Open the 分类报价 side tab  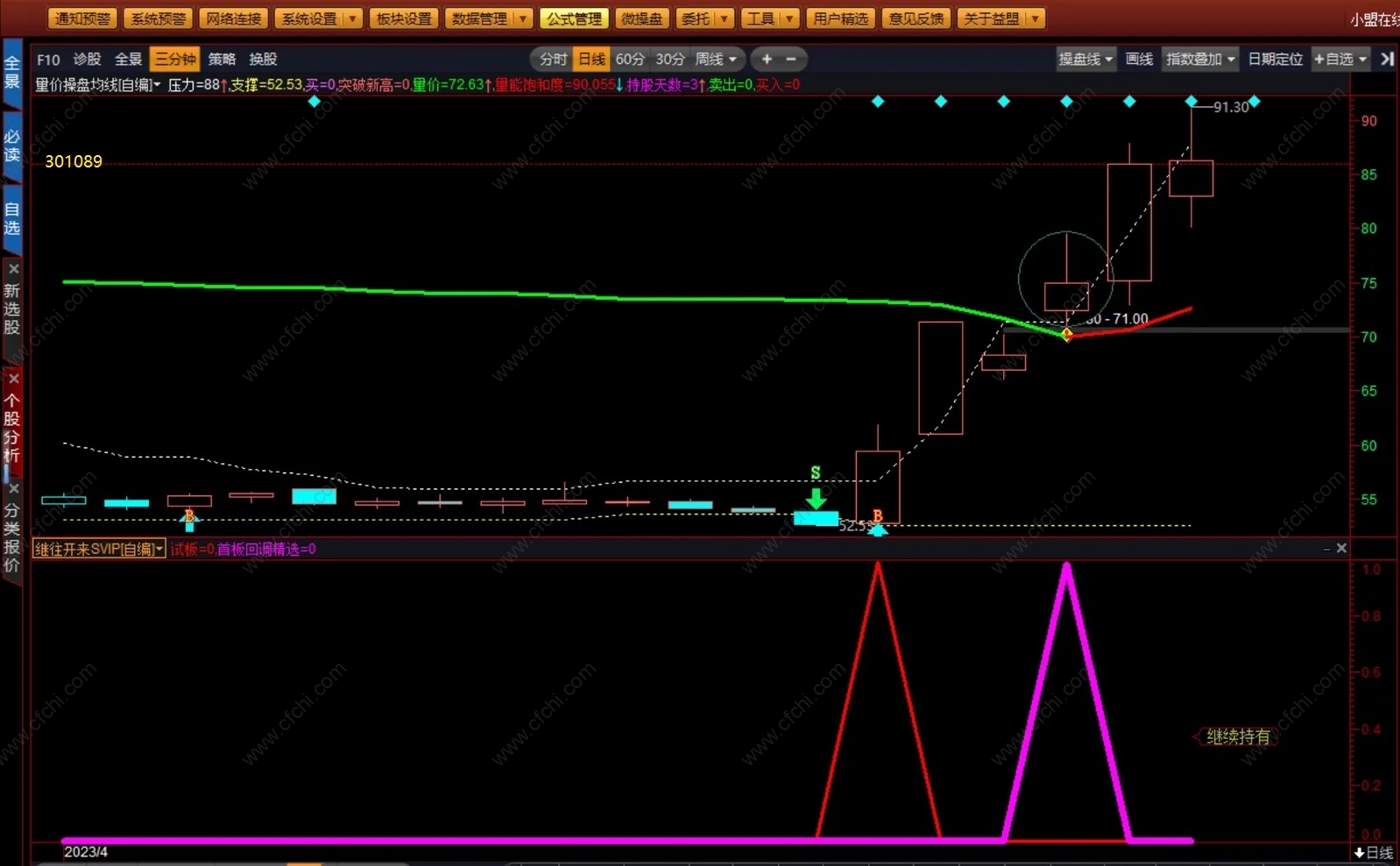pyautogui.click(x=11, y=538)
